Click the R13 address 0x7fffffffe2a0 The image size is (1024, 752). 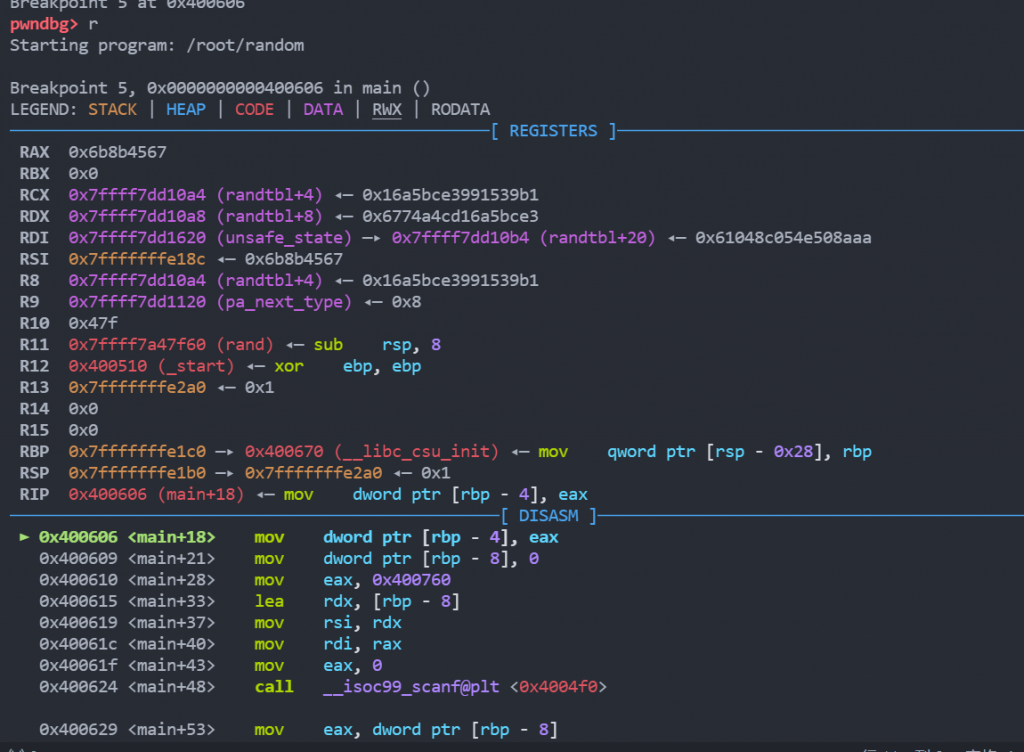click(137, 388)
